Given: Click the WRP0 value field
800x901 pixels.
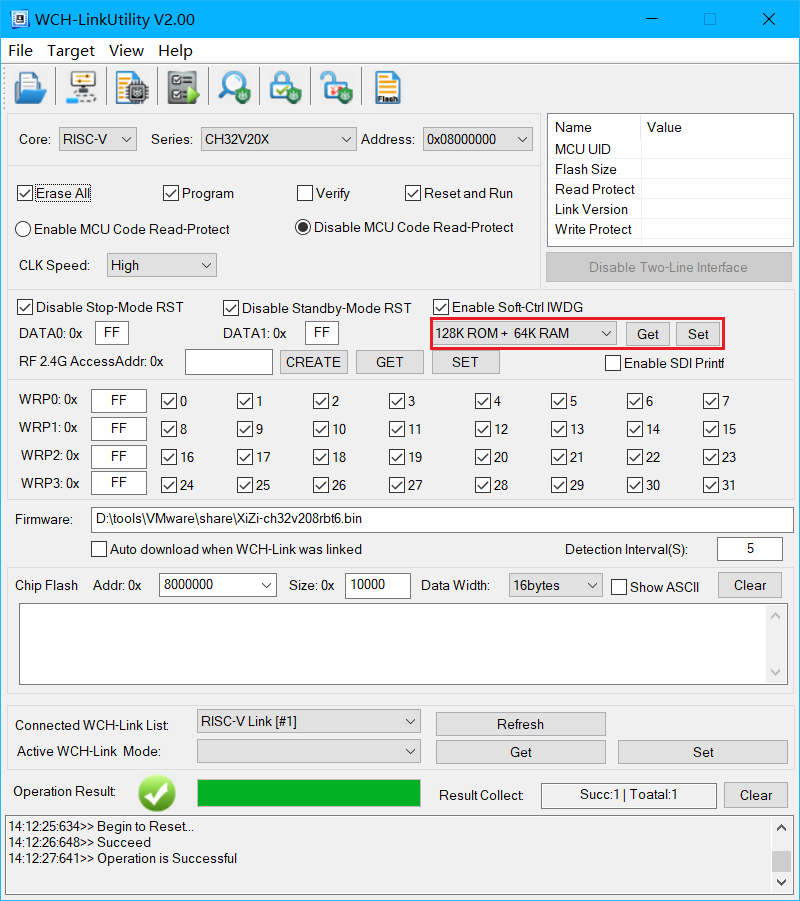Looking at the screenshot, I should 119,401.
